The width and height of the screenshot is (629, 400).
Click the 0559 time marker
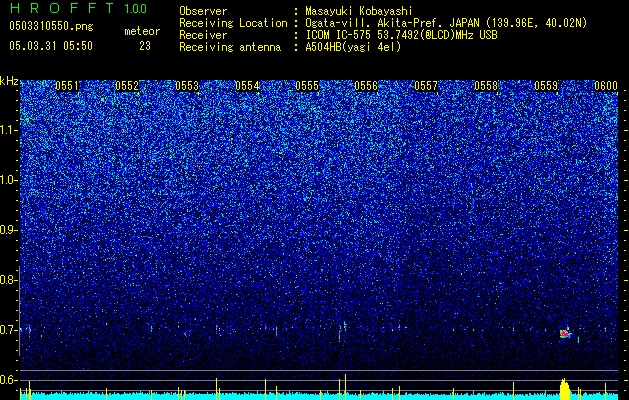click(x=546, y=86)
